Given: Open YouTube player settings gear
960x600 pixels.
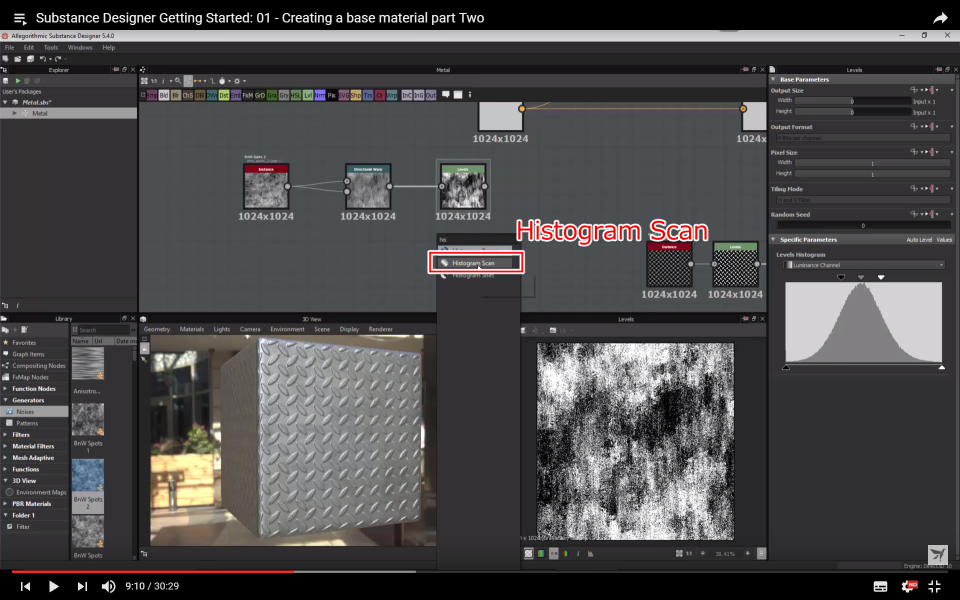Looking at the screenshot, I should (908, 587).
